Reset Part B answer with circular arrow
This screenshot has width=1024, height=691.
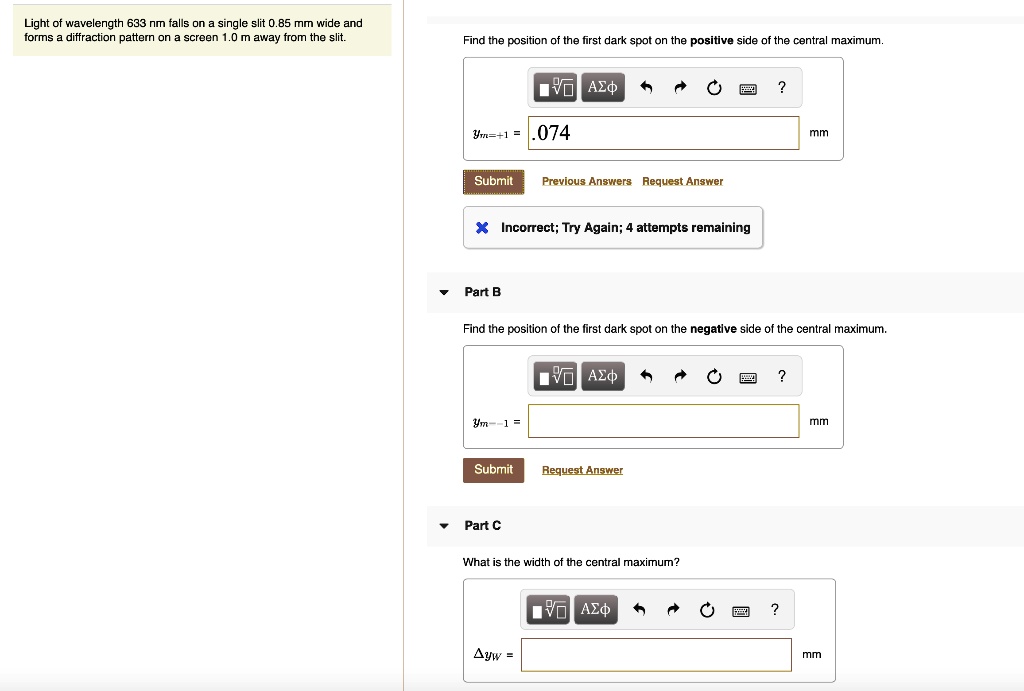coord(714,376)
